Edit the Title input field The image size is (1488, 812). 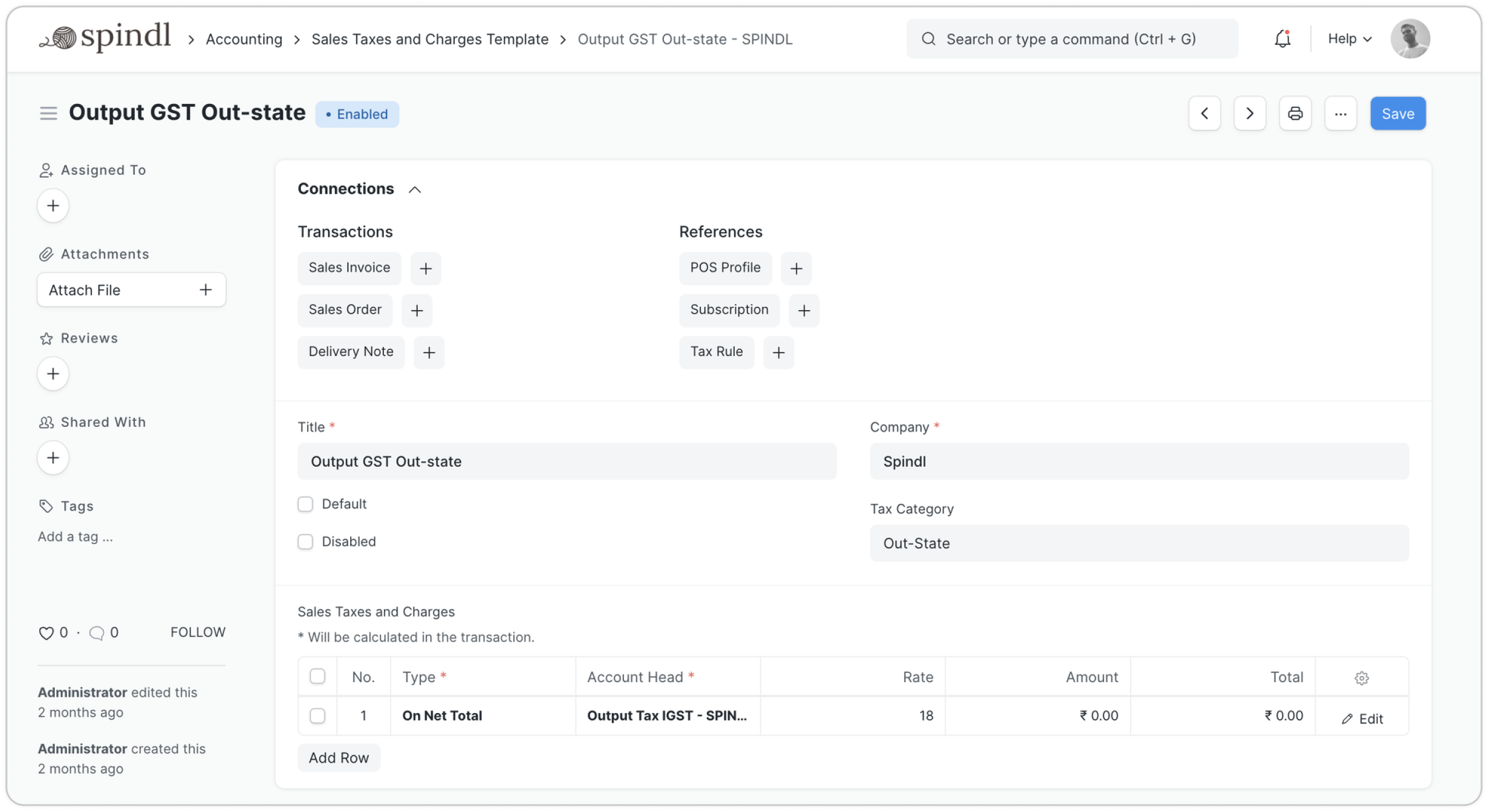click(x=567, y=461)
